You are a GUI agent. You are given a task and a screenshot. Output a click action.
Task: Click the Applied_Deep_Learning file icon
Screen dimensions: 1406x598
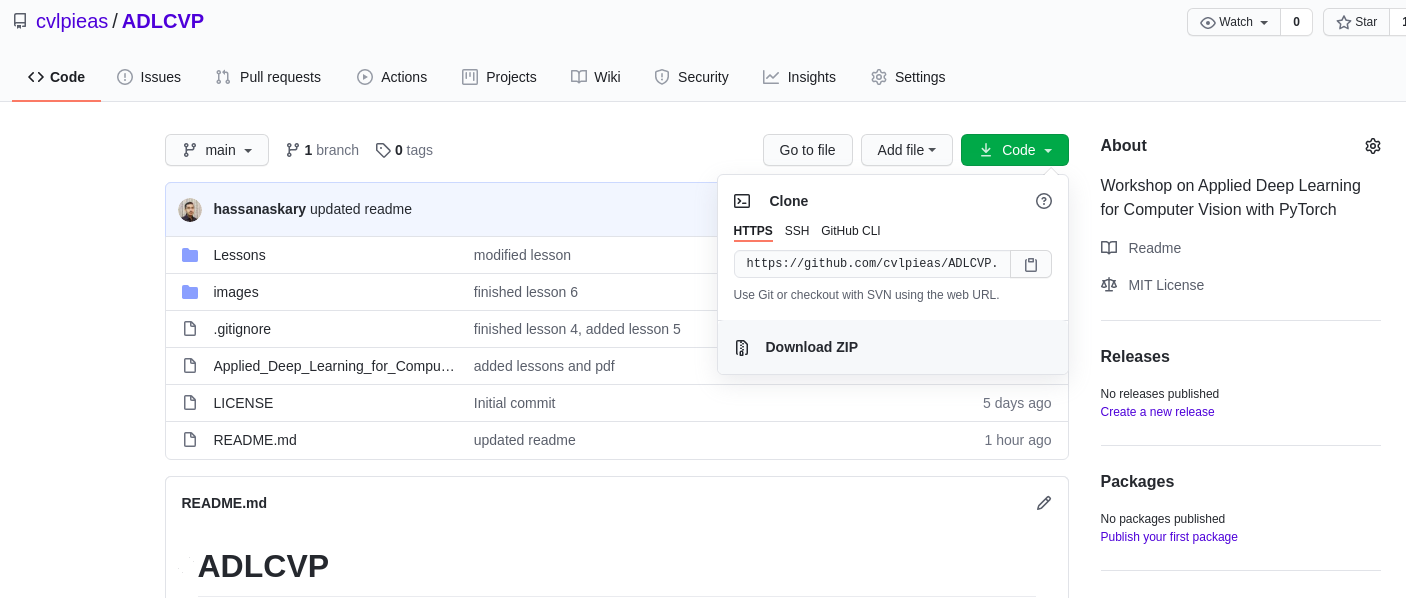coord(190,366)
